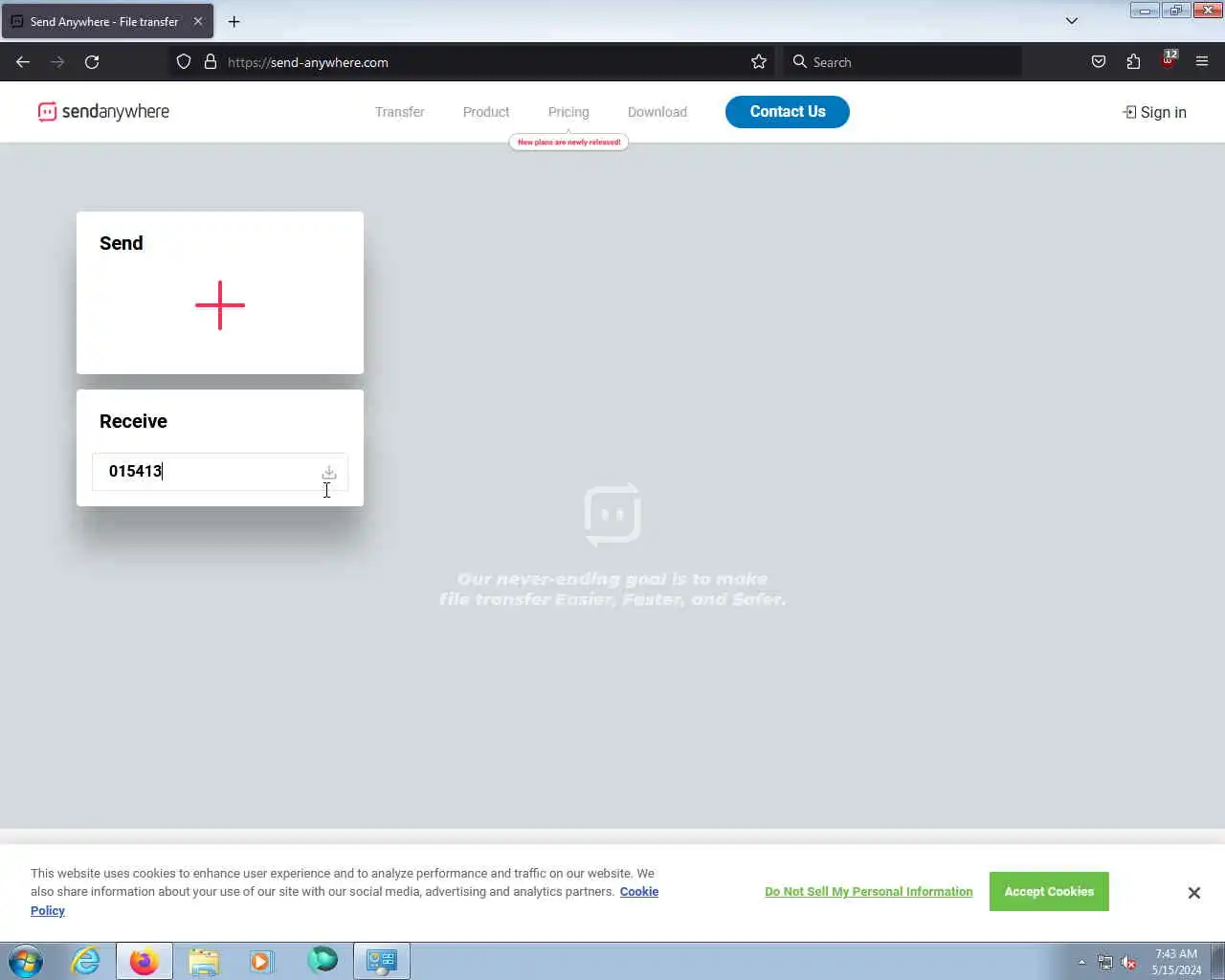Click the browser back arrow

tap(23, 62)
